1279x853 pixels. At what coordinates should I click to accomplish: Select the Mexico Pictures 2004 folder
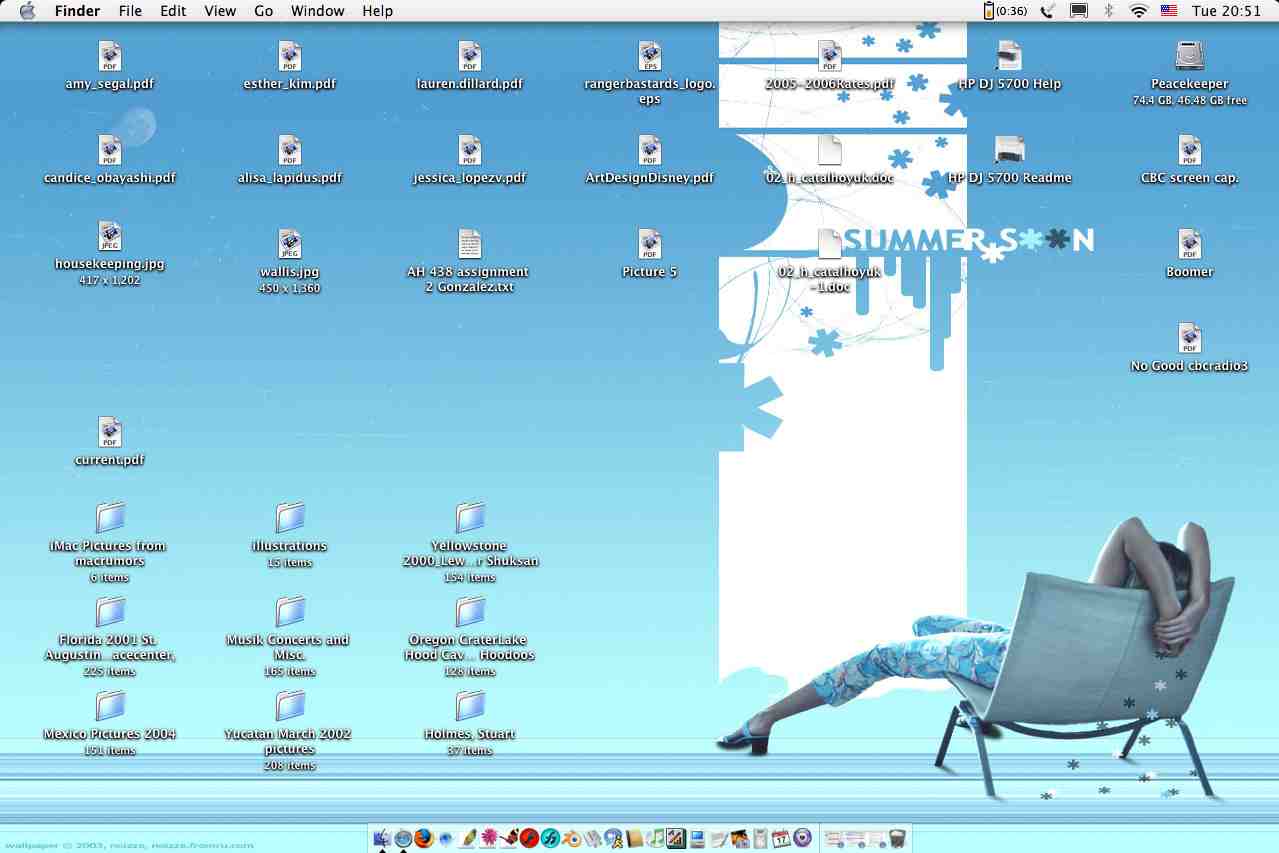pos(110,706)
